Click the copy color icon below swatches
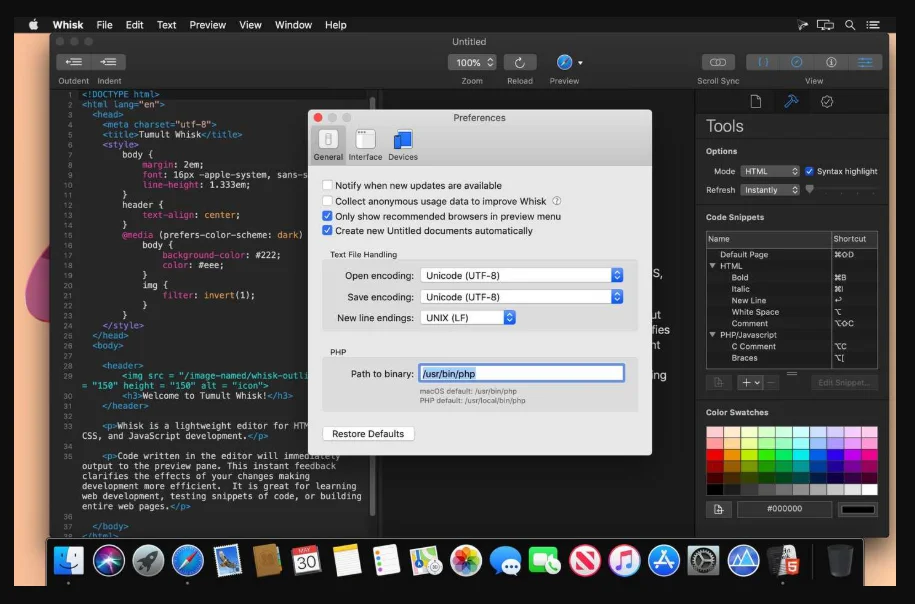This screenshot has width=915, height=604. (719, 509)
